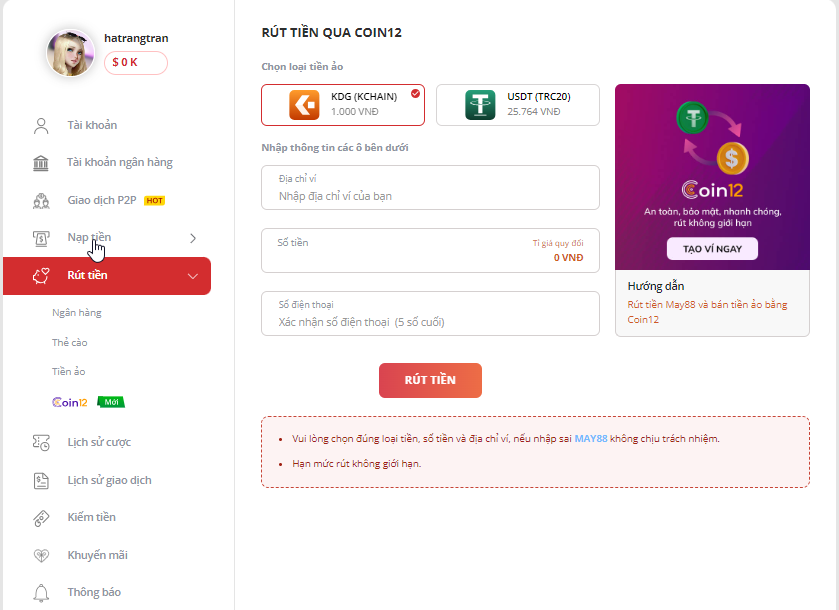This screenshot has height=610, width=839.
Task: Select USDT (TRC20) coin option
Action: pos(517,105)
